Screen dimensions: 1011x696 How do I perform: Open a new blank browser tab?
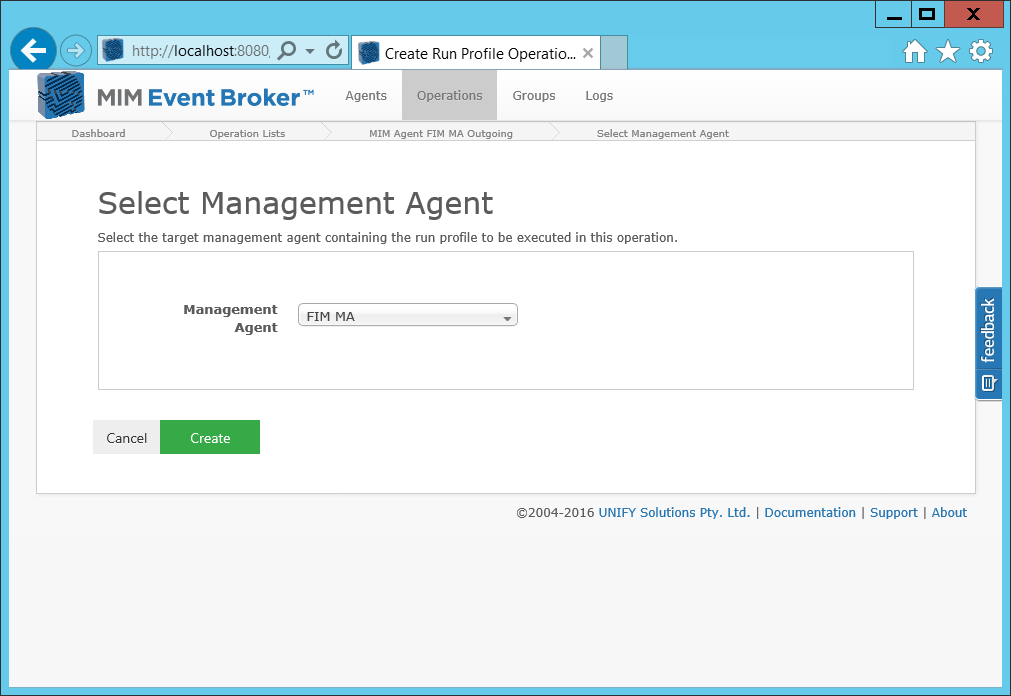point(614,53)
